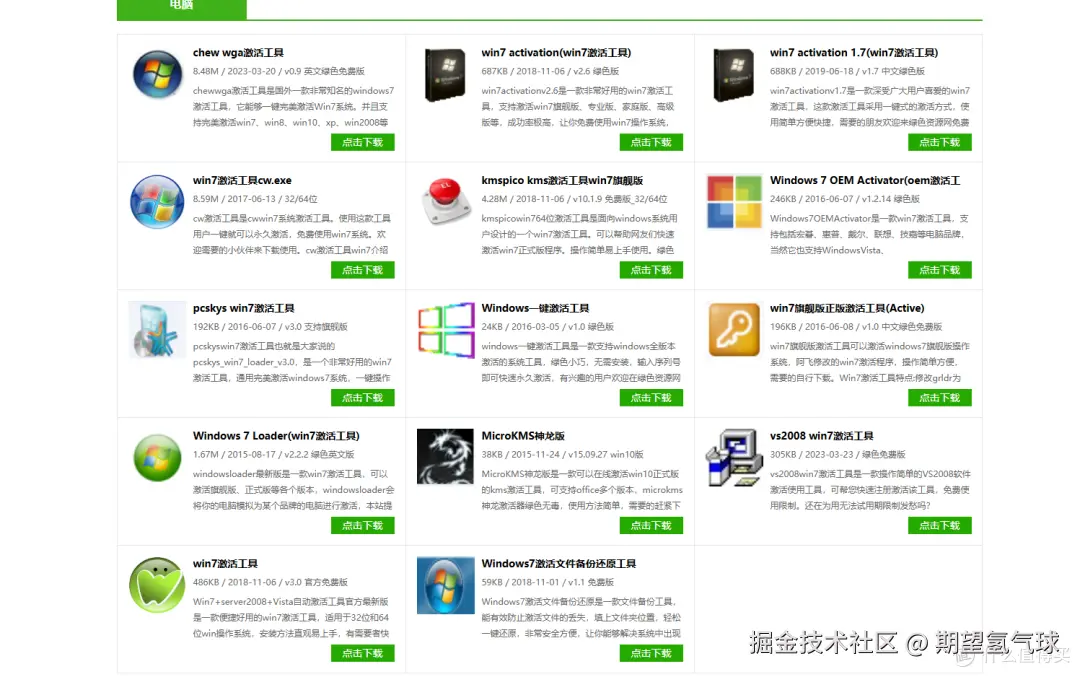This screenshot has height=677, width=1080.
Task: Click the text 8.48M / 2023-03-20 / v0.9
Action: (247, 71)
